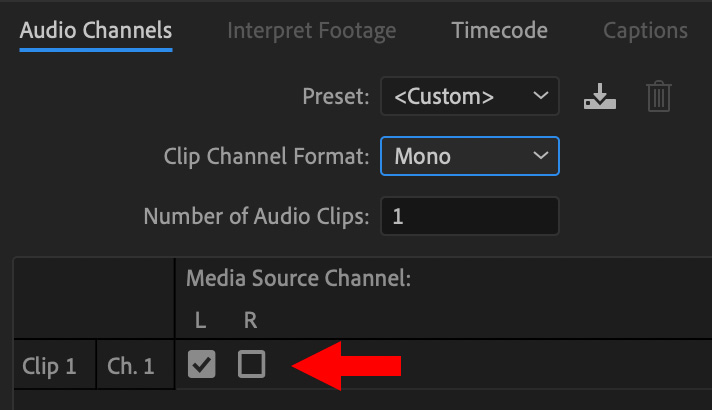The image size is (712, 410).
Task: Click the L column header label
Action: pyautogui.click(x=200, y=321)
